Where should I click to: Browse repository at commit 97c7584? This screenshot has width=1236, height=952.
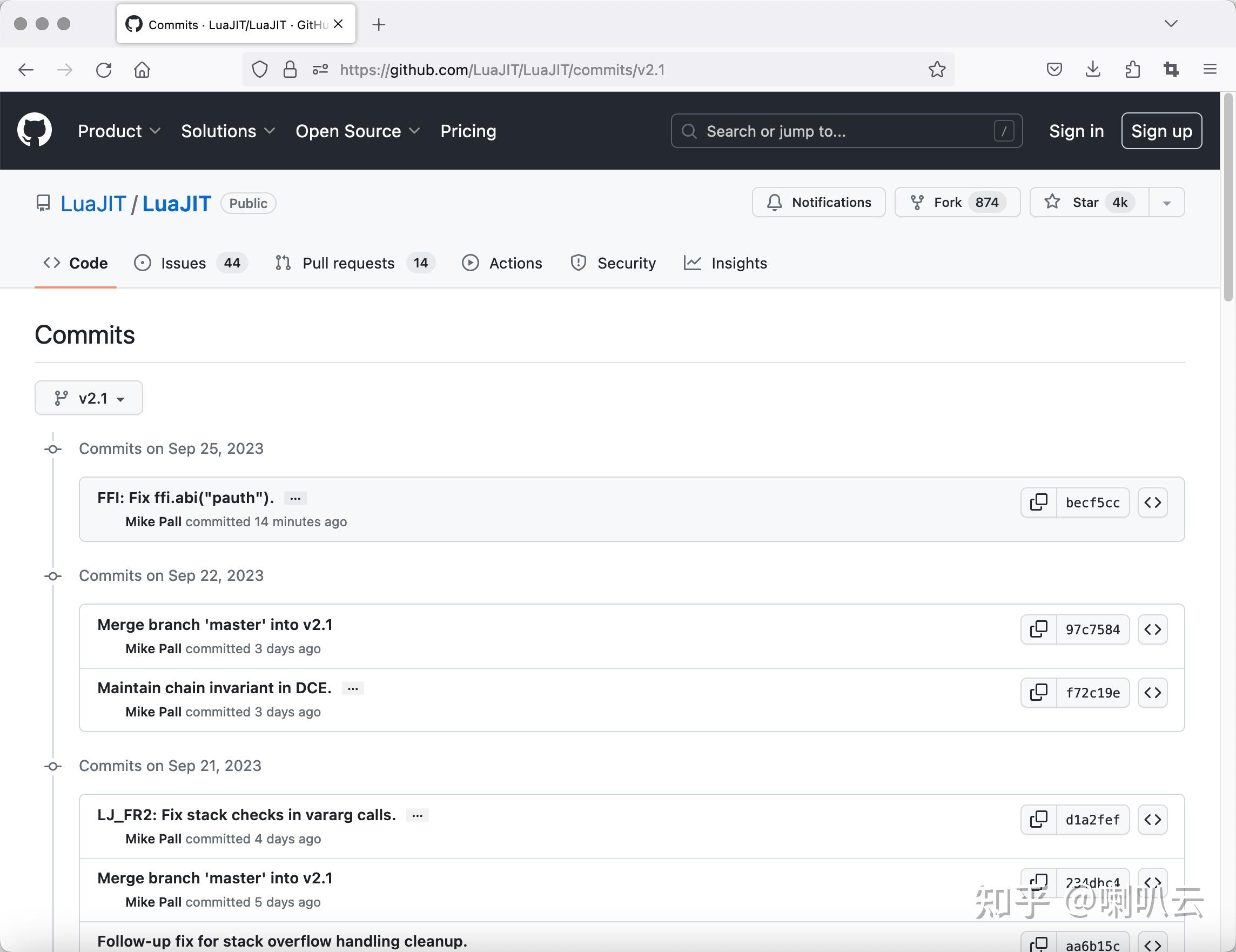(1153, 629)
